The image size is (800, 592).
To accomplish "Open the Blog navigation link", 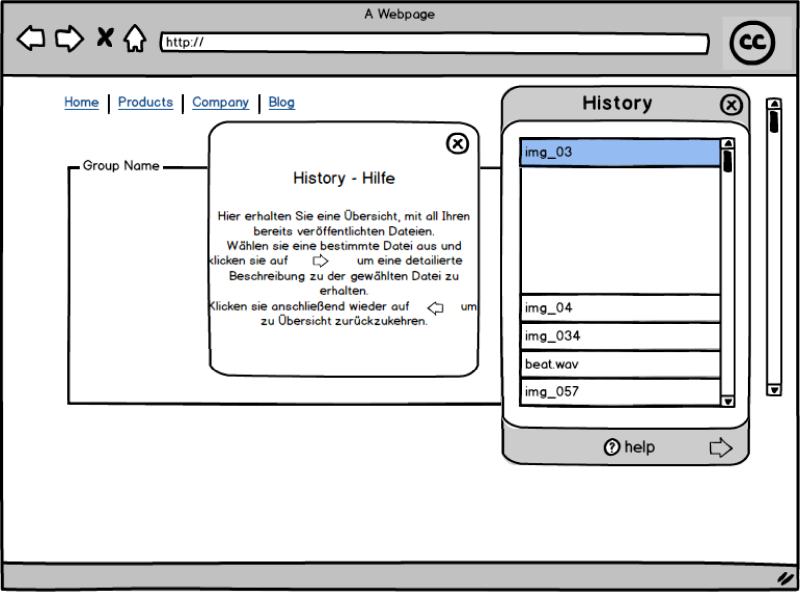I will pos(281,102).
